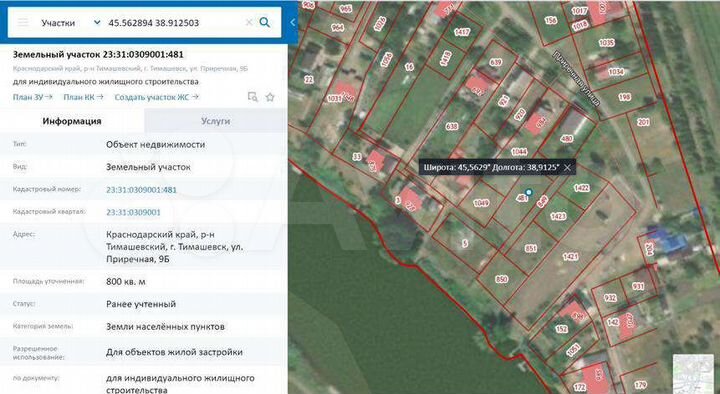Click the Ранее учтенный status value

(141, 304)
